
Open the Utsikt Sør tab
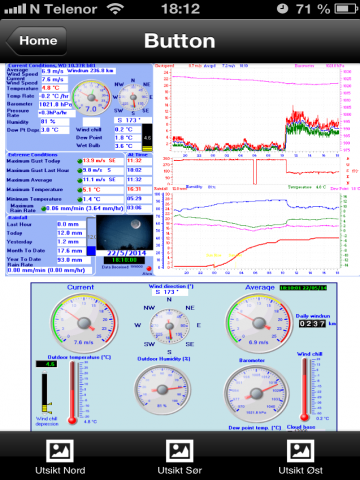[x=180, y=456]
